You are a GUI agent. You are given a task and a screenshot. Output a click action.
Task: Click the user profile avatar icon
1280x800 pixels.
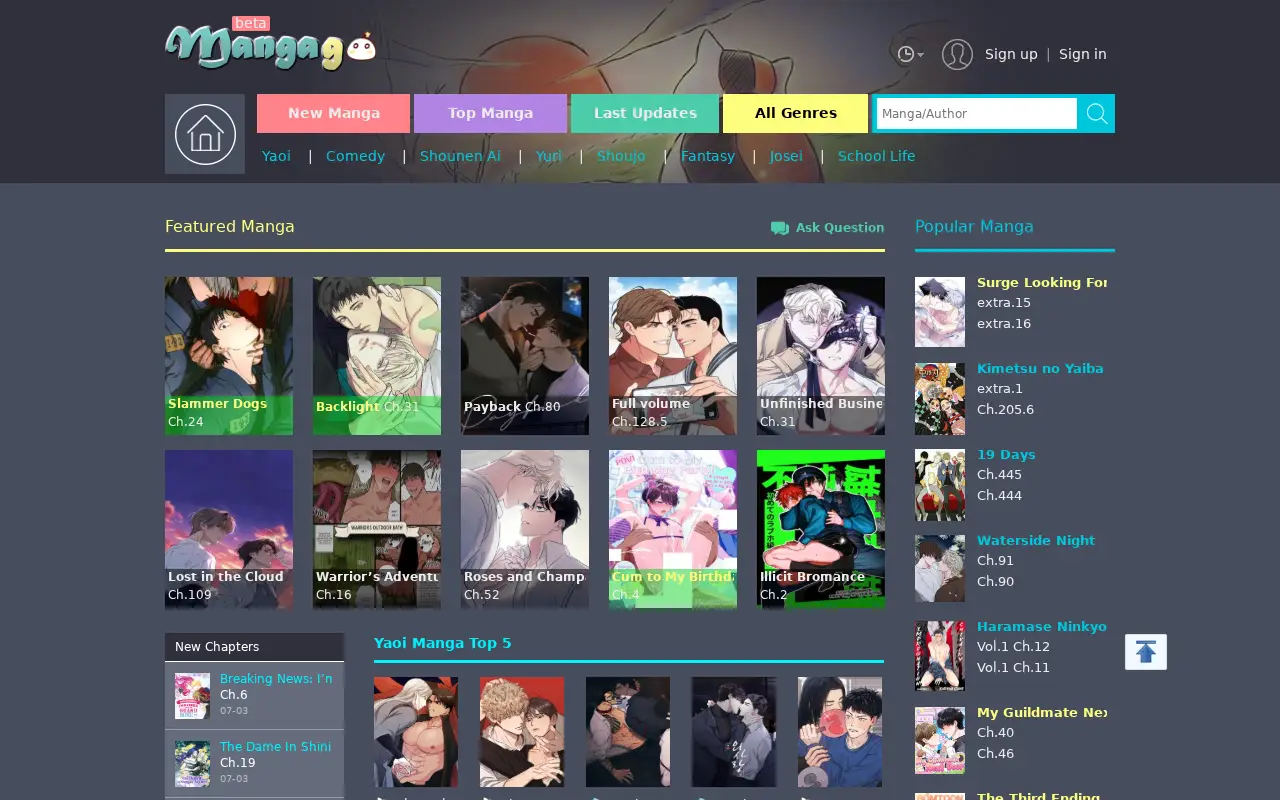tap(957, 54)
